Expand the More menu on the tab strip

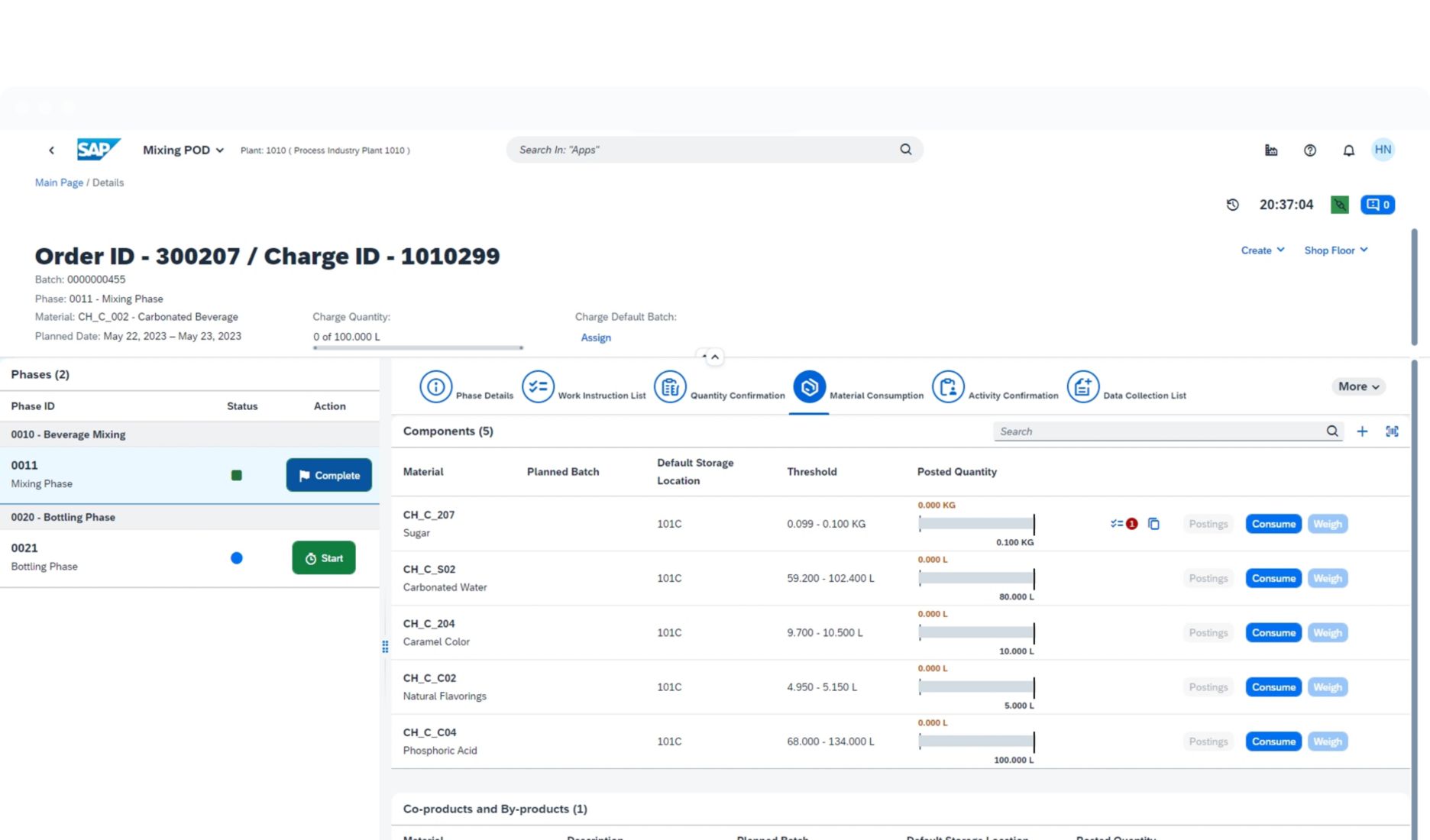click(1358, 386)
